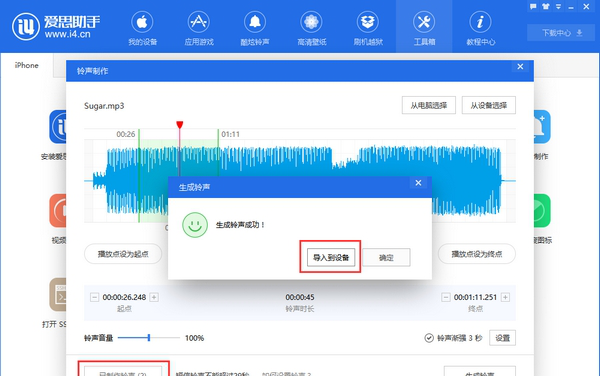Click 确定 in the success dialog
This screenshot has height=391, width=600.
(x=386, y=257)
